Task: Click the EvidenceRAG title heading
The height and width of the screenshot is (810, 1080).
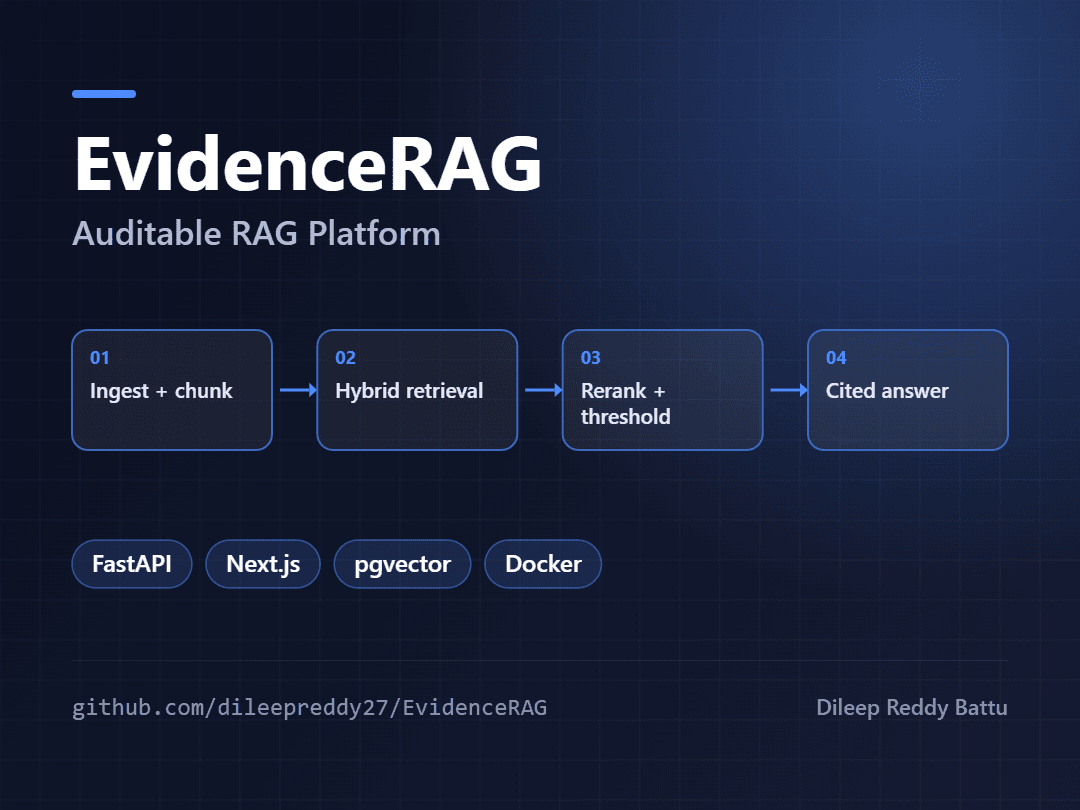Action: point(308,164)
